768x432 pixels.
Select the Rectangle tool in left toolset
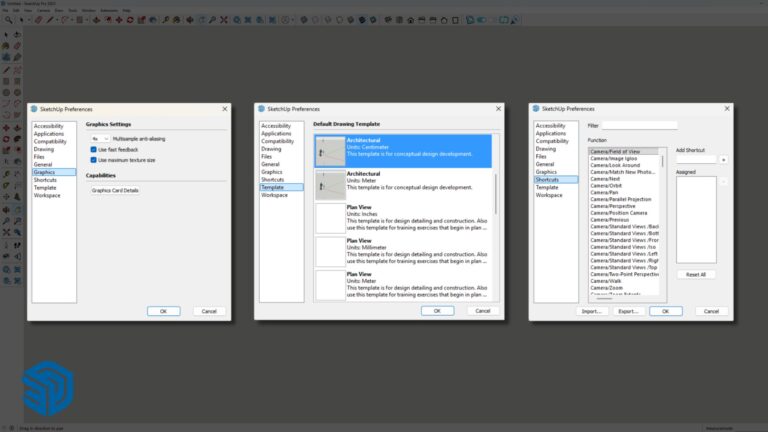coord(6,81)
